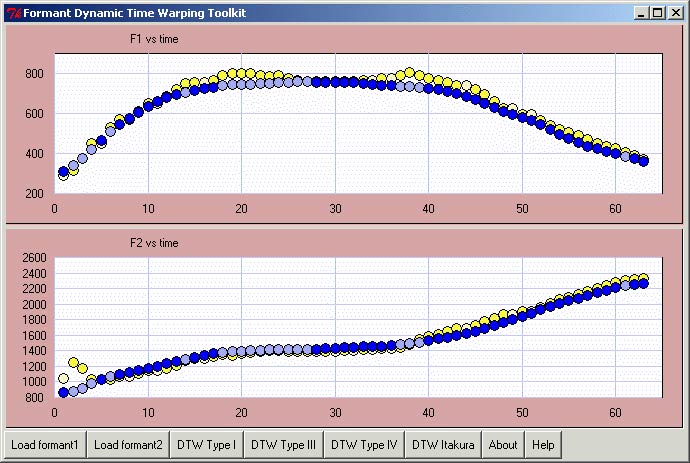The width and height of the screenshot is (690, 463).
Task: Close the Formant Dynamic Time Warping Toolkit
Action: [x=675, y=12]
